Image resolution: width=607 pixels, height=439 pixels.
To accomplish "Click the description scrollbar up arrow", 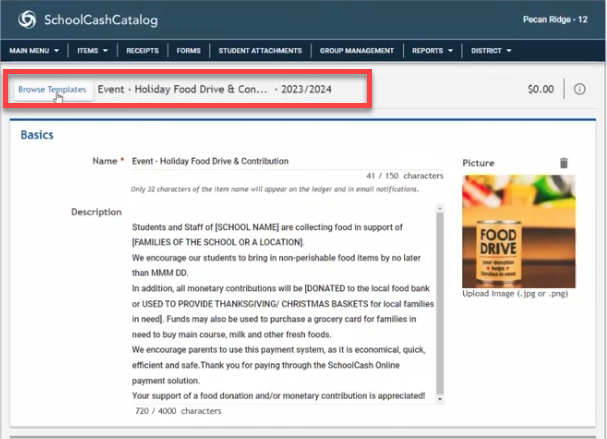I will point(440,209).
